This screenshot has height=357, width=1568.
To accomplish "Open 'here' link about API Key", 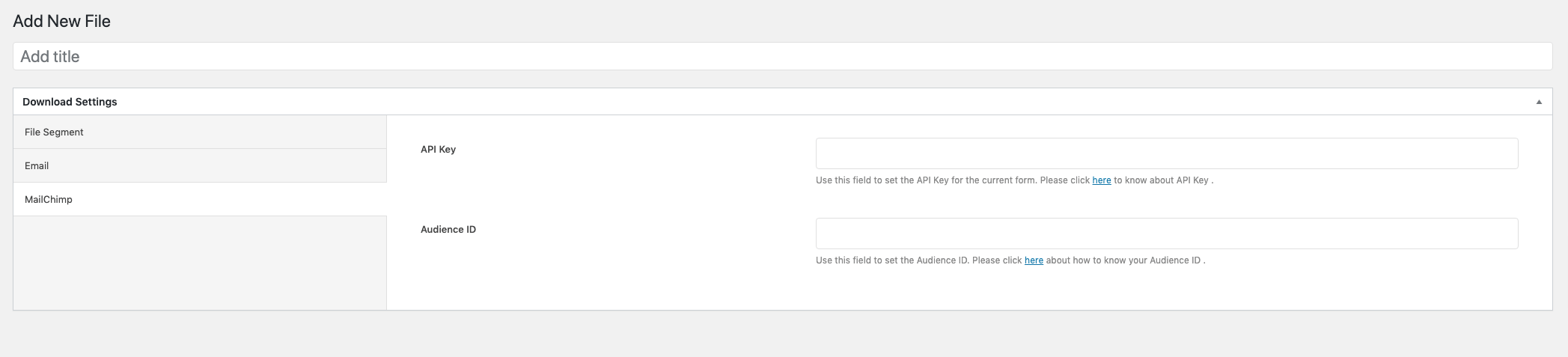I will click(x=1101, y=180).
